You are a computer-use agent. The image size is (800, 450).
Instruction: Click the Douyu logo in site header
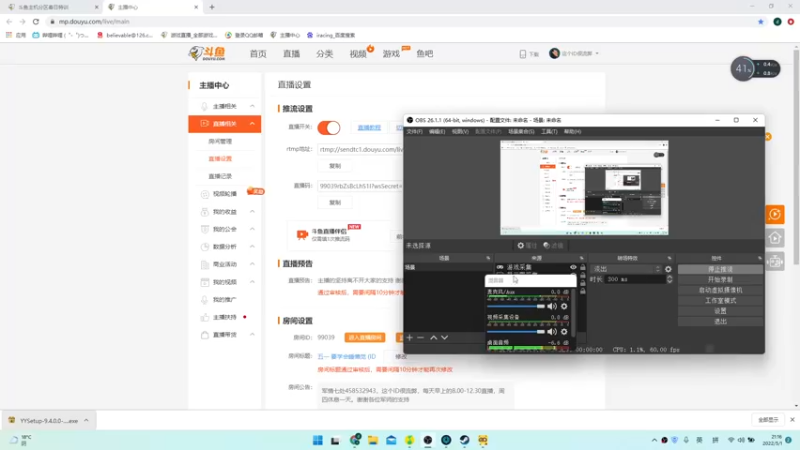click(207, 53)
